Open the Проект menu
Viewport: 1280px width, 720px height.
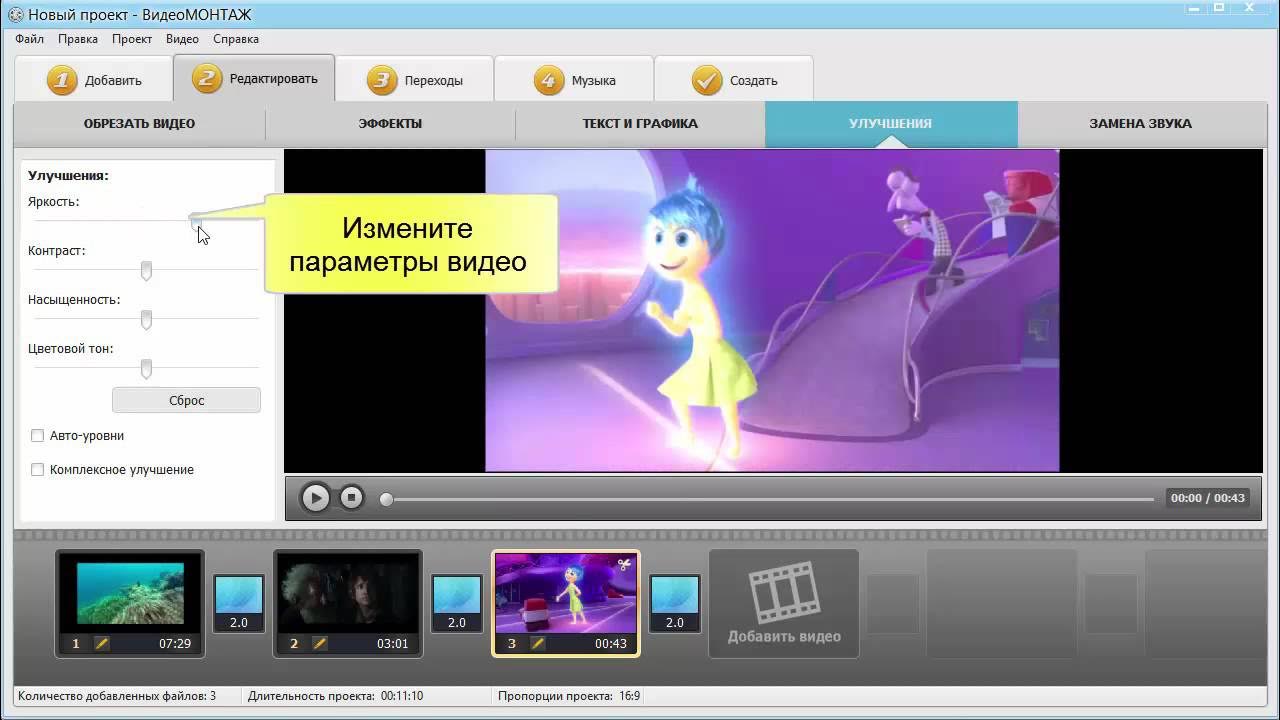click(132, 39)
